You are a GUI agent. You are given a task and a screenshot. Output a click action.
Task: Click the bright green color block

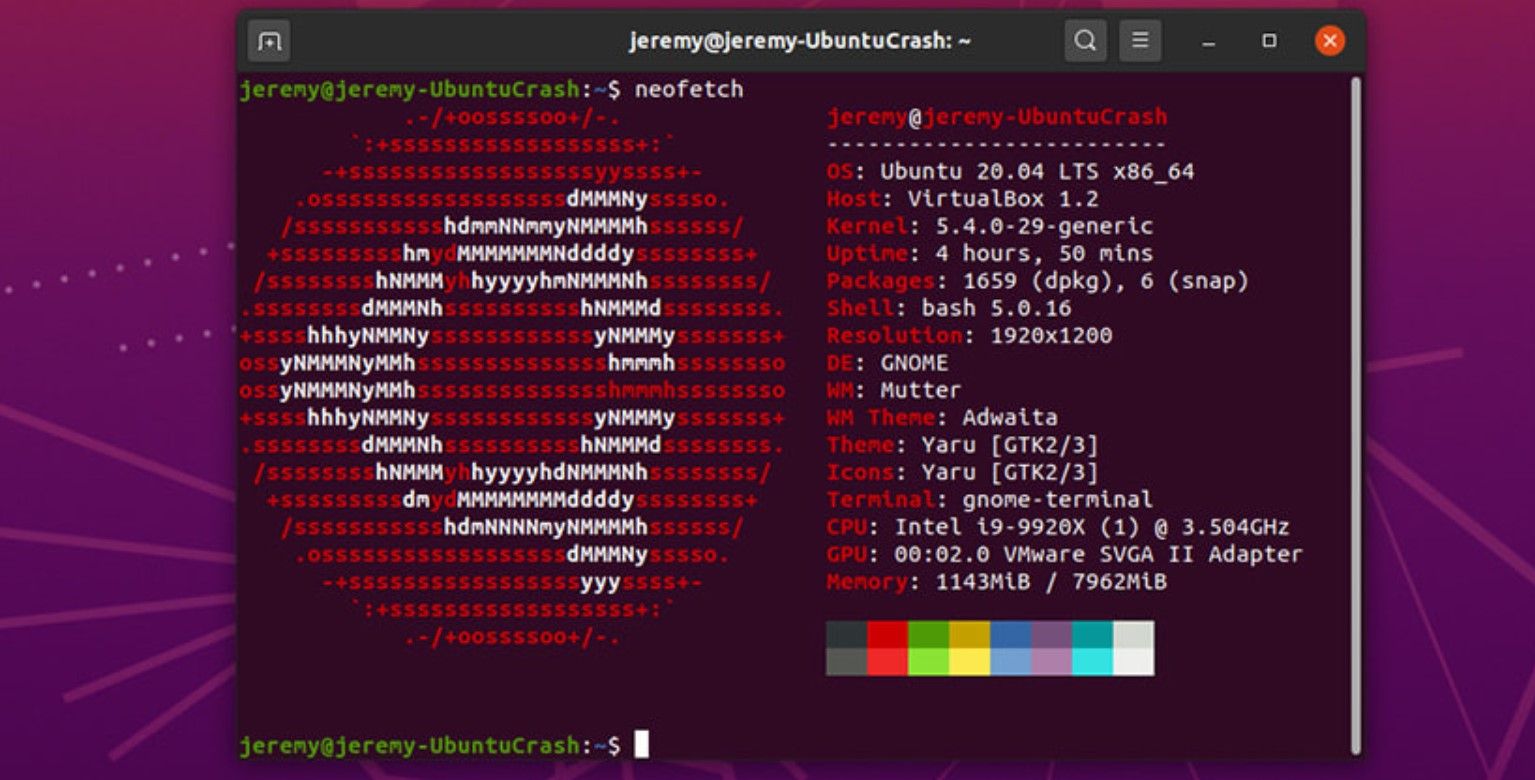click(x=929, y=661)
